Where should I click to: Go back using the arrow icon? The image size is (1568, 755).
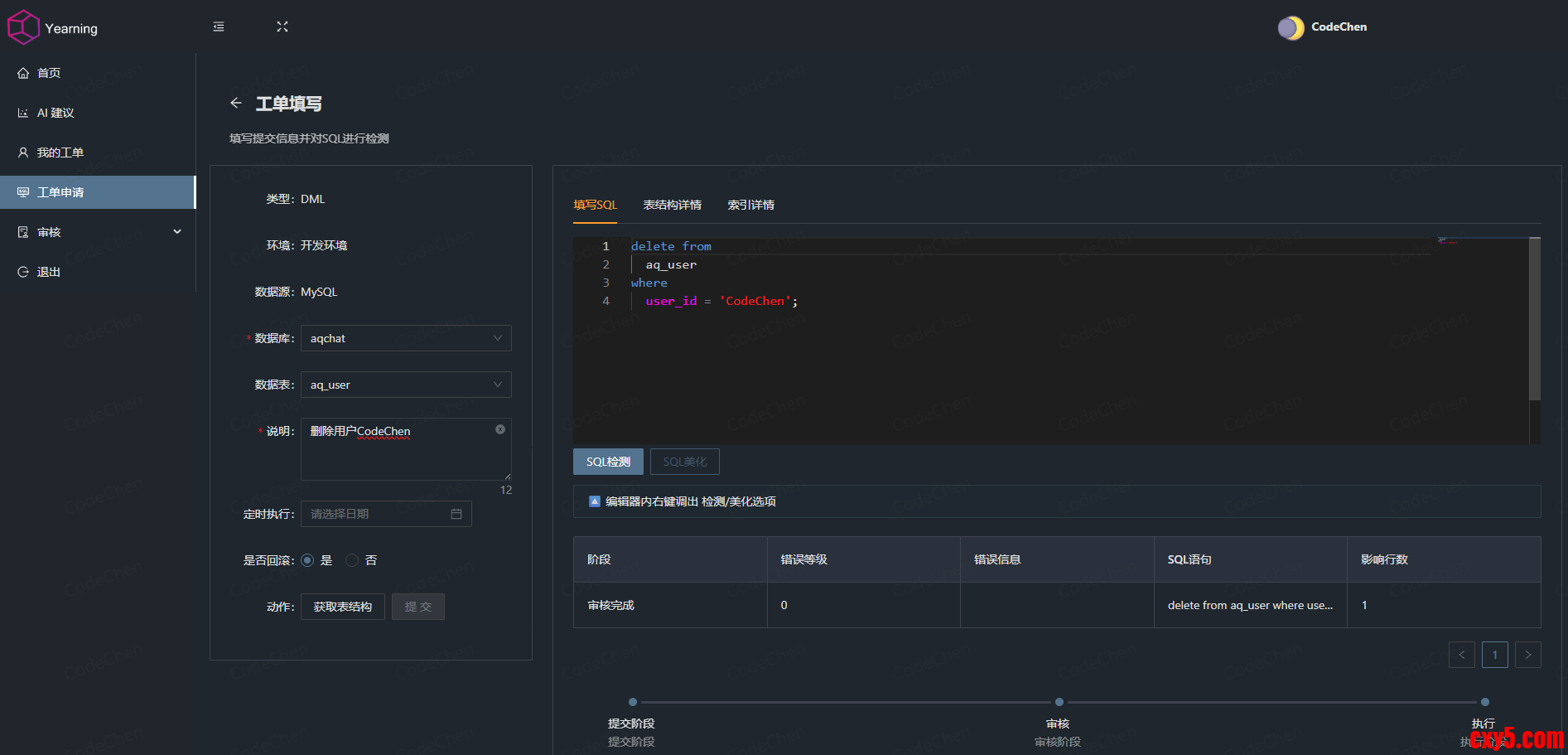pyautogui.click(x=236, y=104)
